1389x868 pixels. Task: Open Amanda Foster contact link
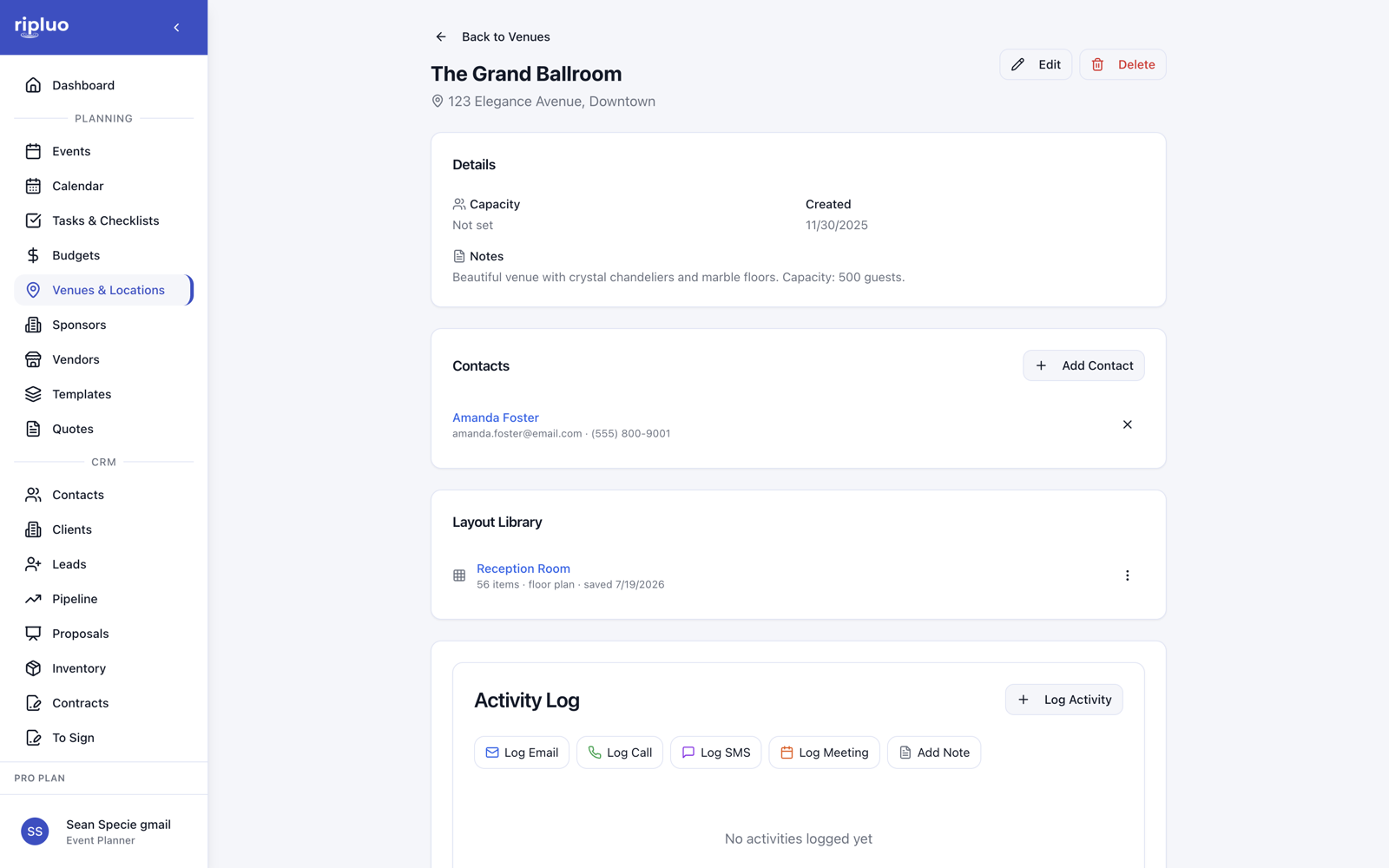(x=496, y=418)
